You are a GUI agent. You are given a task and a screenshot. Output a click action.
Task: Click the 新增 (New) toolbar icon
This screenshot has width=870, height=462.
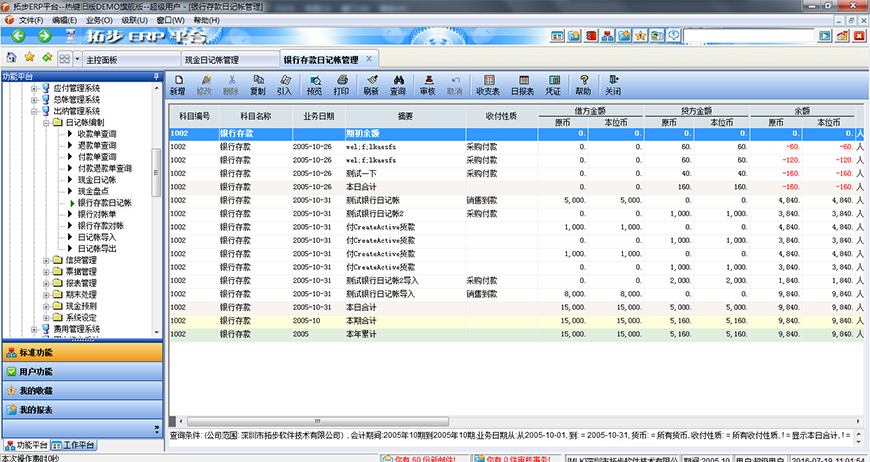tap(177, 84)
